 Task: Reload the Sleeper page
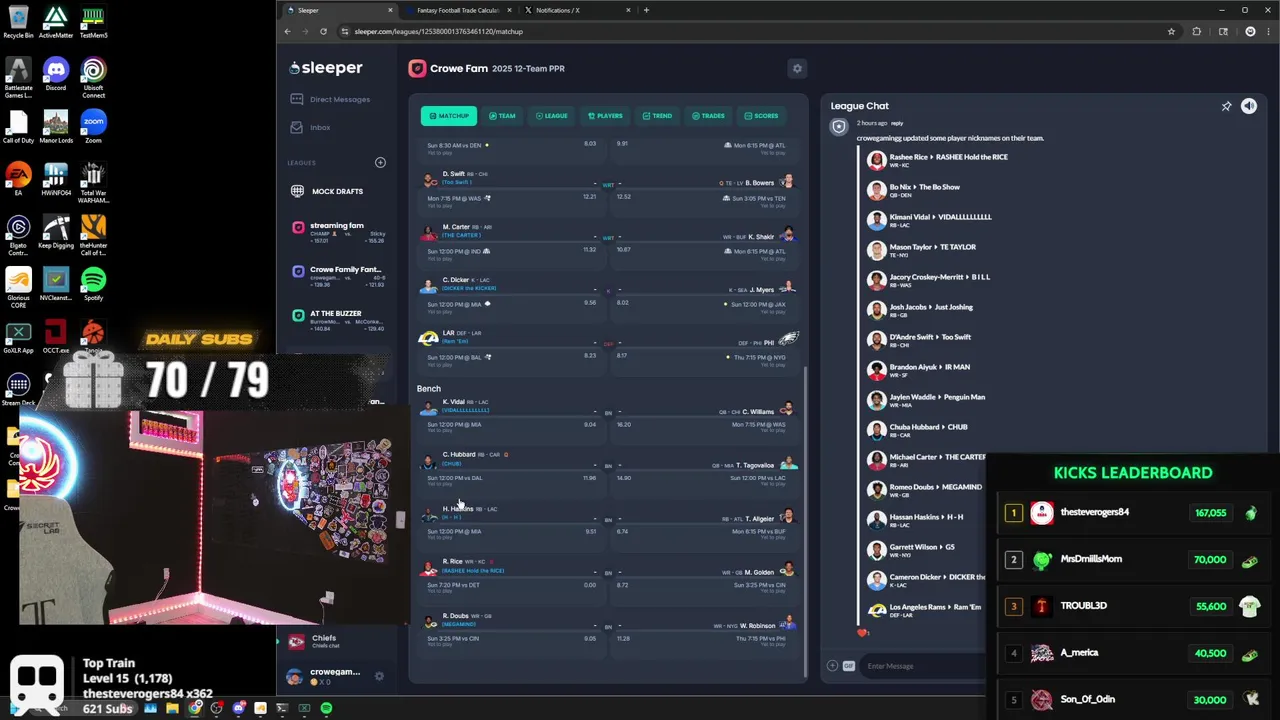click(x=323, y=31)
